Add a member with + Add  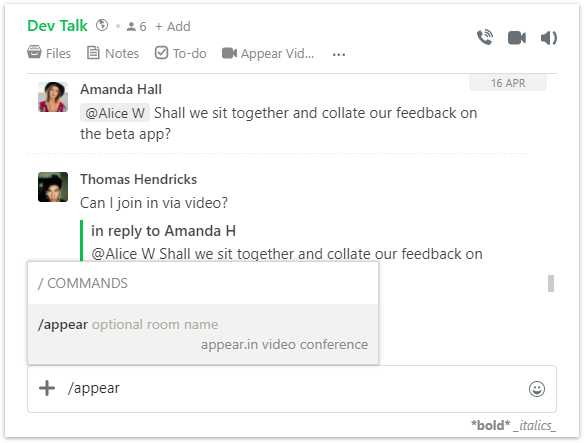[x=173, y=26]
